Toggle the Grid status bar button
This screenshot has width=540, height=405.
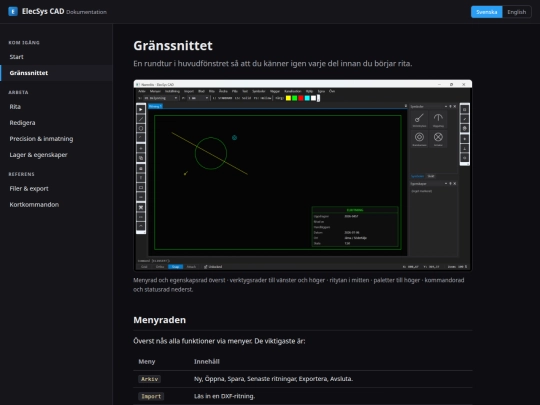[144, 267]
